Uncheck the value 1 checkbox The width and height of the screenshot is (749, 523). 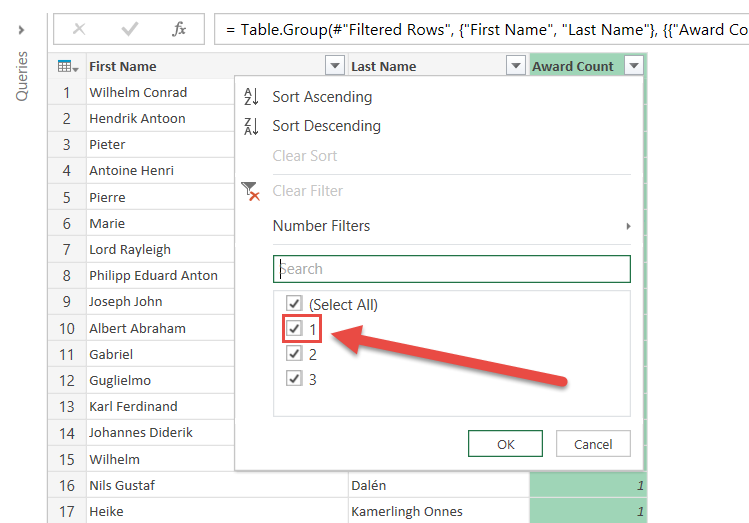pyautogui.click(x=294, y=329)
